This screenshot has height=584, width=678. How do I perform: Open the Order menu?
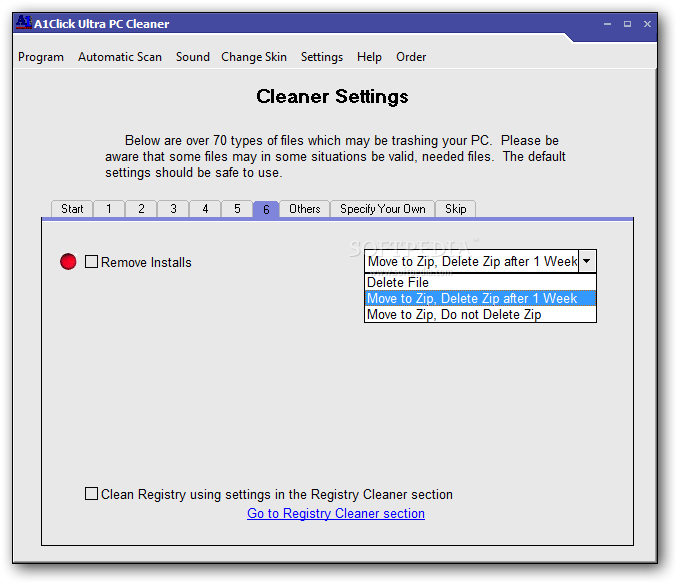tap(411, 57)
